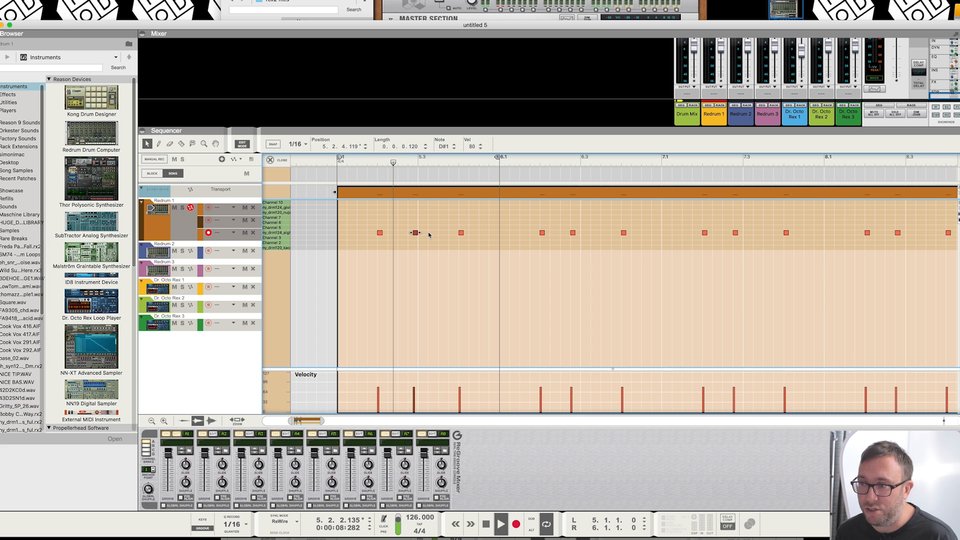Select Recent Patches in browser sidebar
960x540 pixels.
(18, 178)
